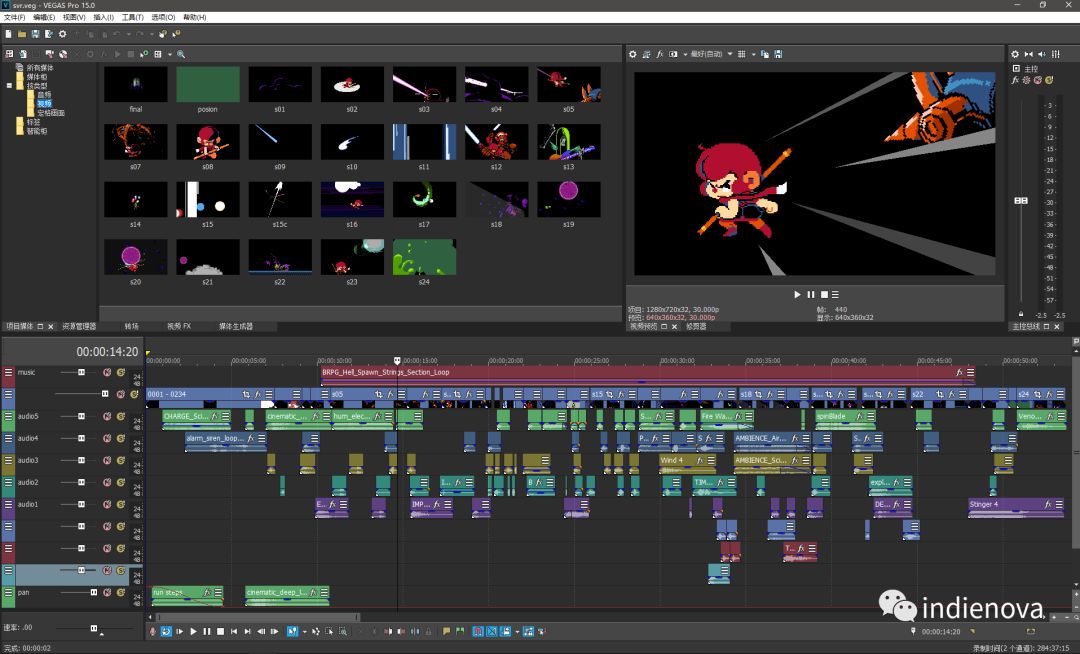This screenshot has width=1080, height=654.
Task: Click the Render As icon in main toolbar
Action: pos(49,34)
